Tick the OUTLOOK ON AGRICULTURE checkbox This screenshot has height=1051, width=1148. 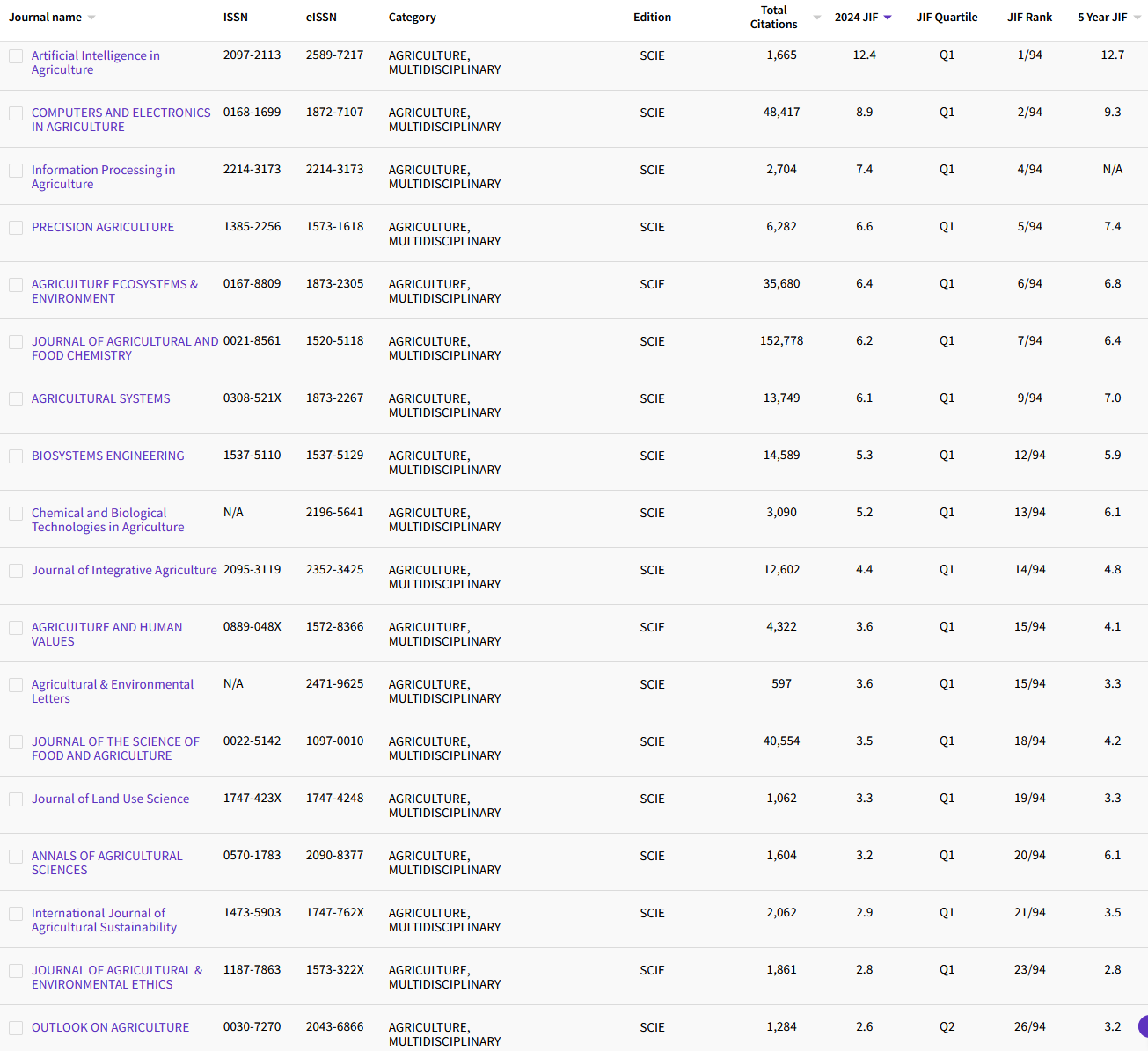pyautogui.click(x=16, y=1028)
